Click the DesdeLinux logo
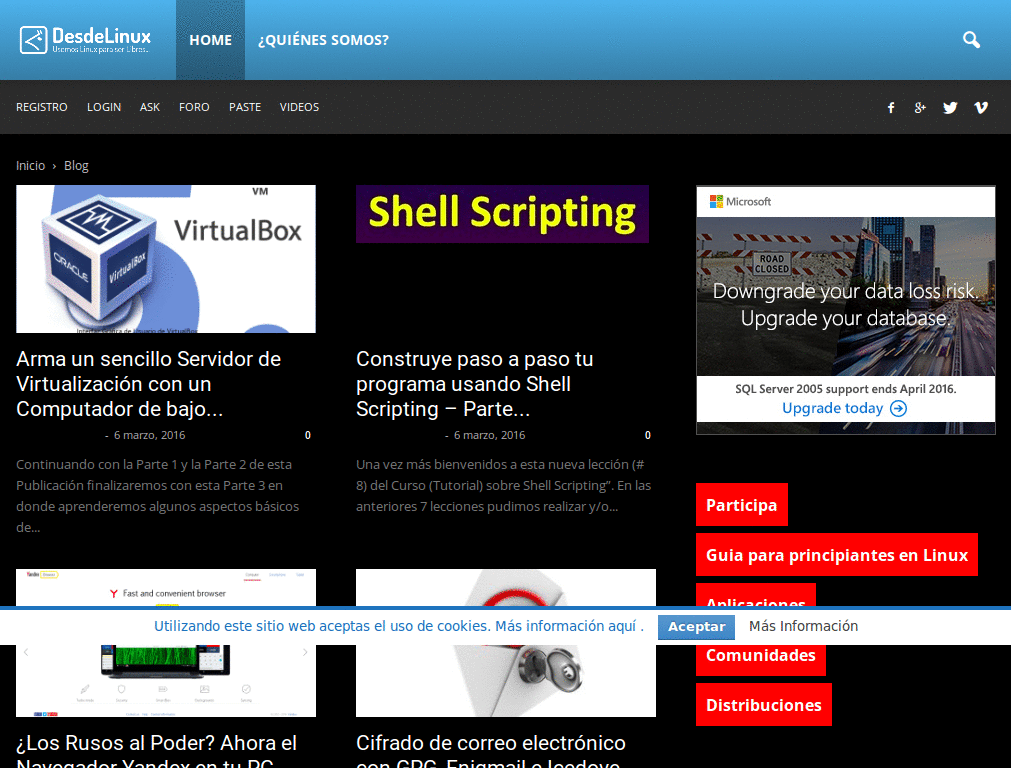This screenshot has width=1024, height=768. point(86,40)
